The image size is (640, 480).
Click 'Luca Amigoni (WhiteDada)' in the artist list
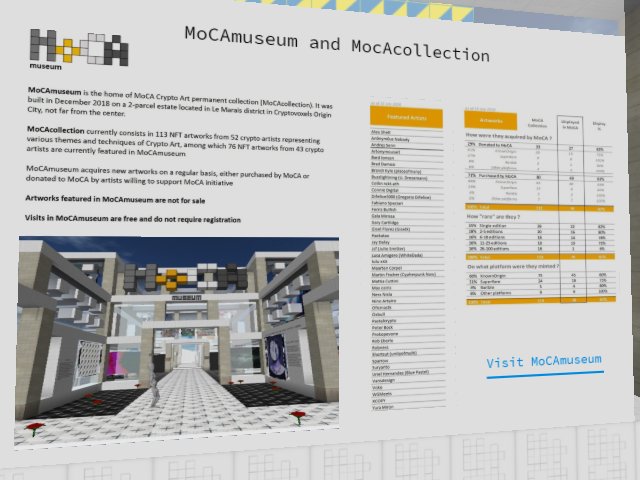[397, 255]
